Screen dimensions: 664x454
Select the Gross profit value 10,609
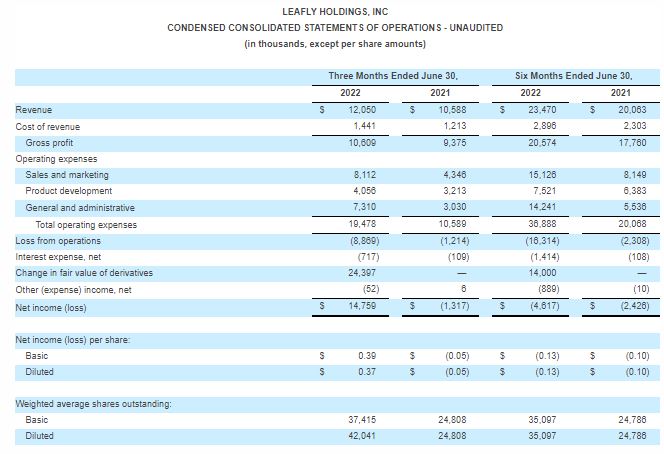[x=363, y=142]
